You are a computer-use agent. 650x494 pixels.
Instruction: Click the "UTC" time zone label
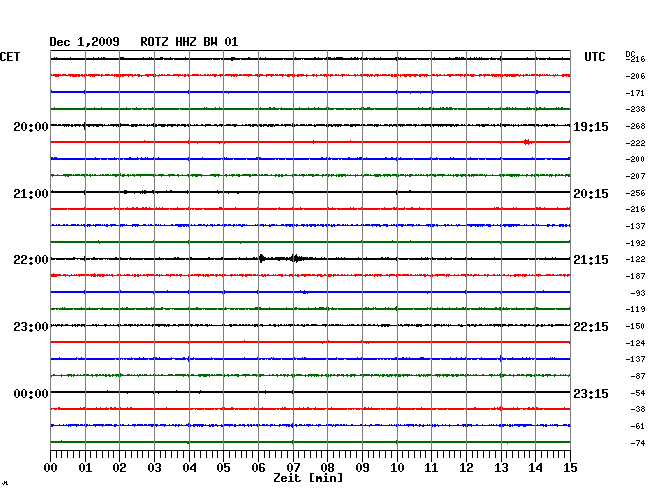pos(594,57)
